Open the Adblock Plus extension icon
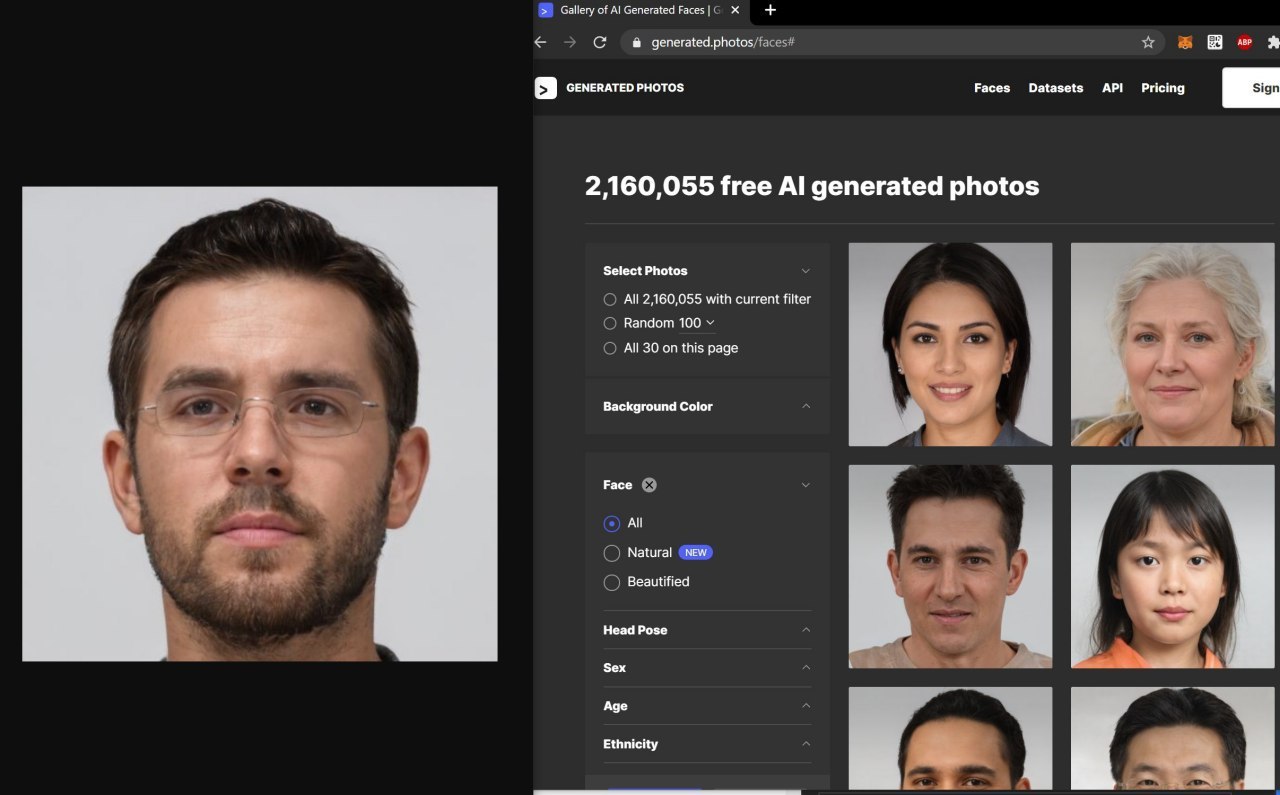The height and width of the screenshot is (795, 1280). point(1245,42)
